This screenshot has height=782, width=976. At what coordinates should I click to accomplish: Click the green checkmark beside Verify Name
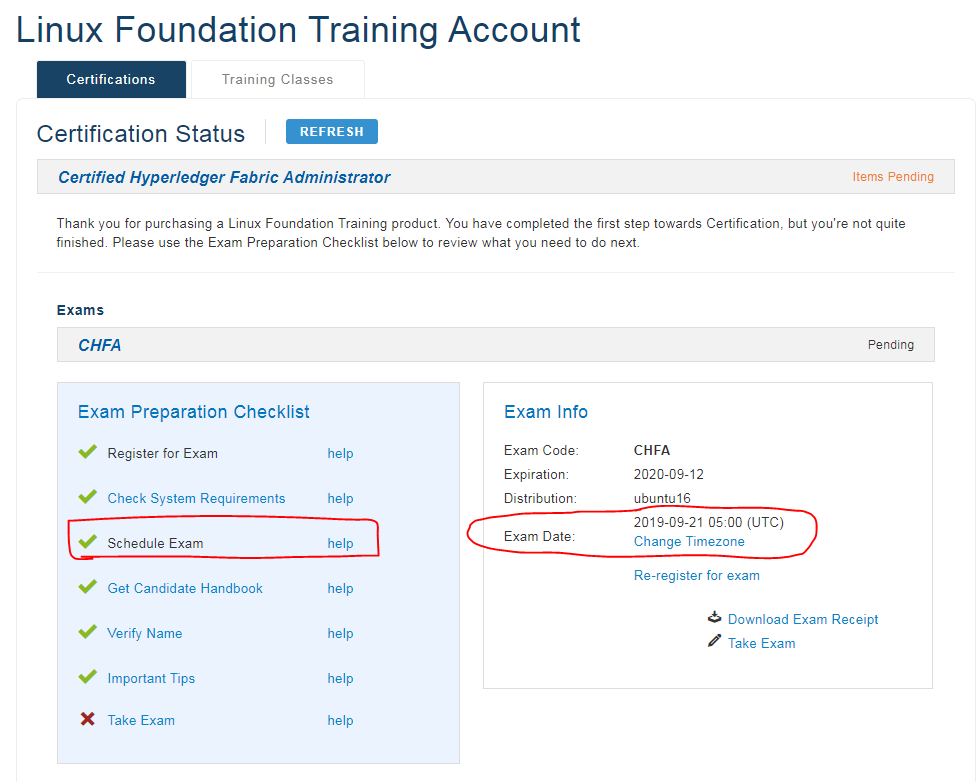point(88,631)
